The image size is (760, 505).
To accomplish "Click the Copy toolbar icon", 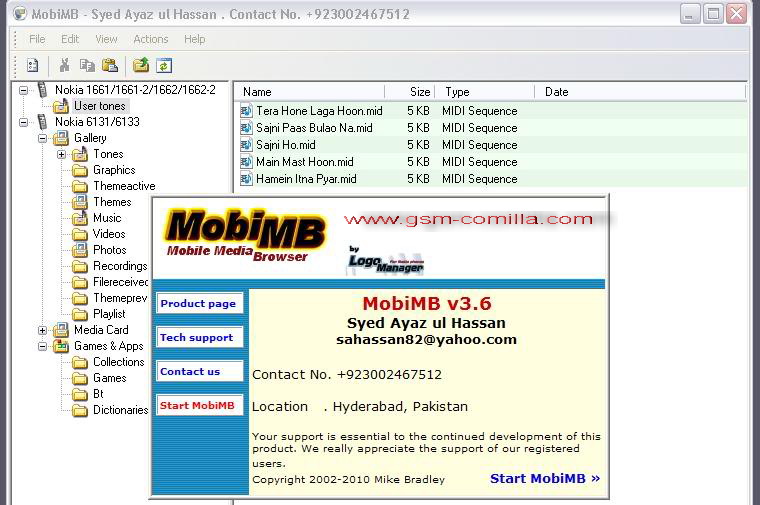I will click(x=87, y=65).
